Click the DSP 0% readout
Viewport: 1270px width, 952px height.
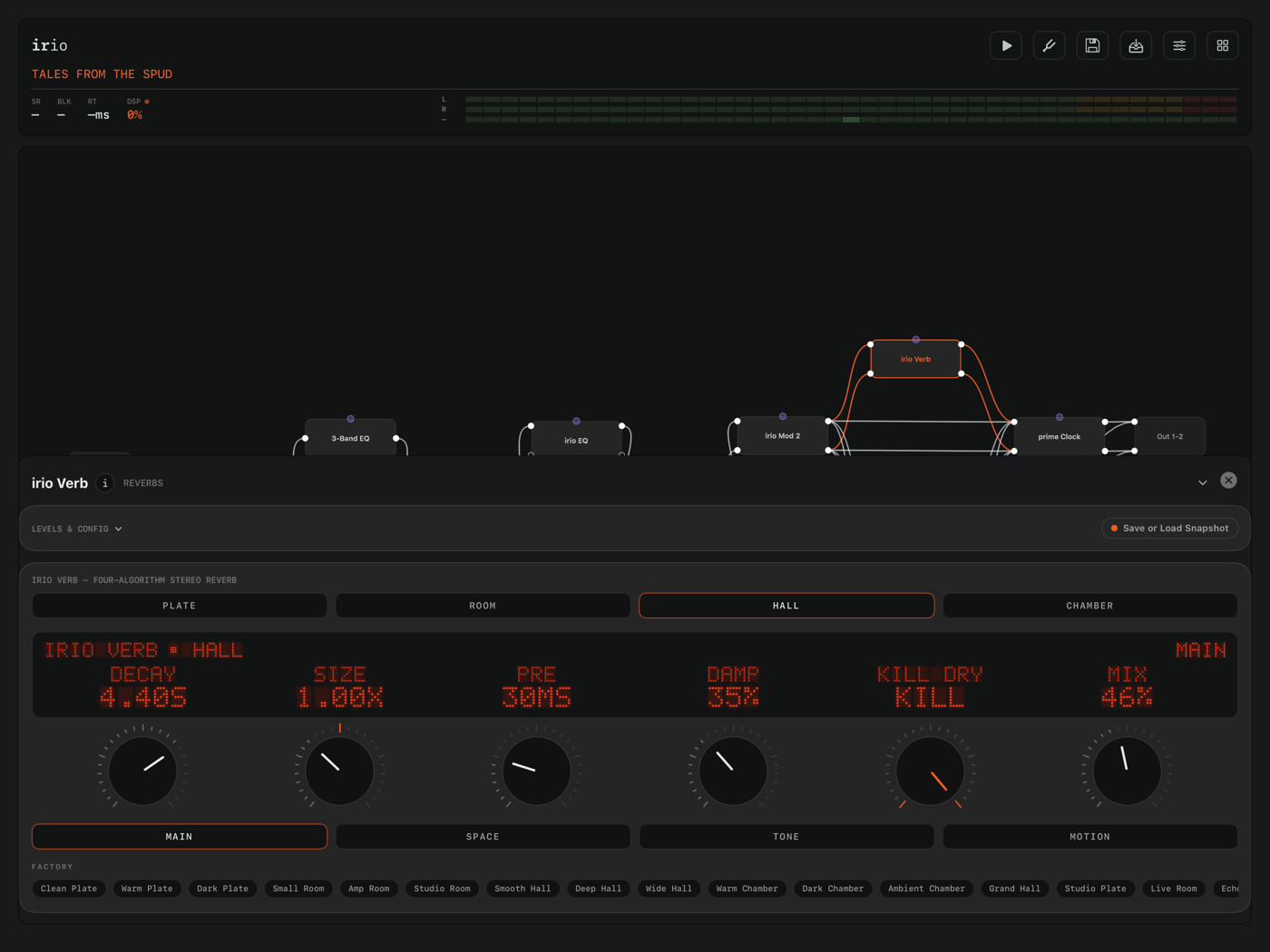[x=134, y=115]
